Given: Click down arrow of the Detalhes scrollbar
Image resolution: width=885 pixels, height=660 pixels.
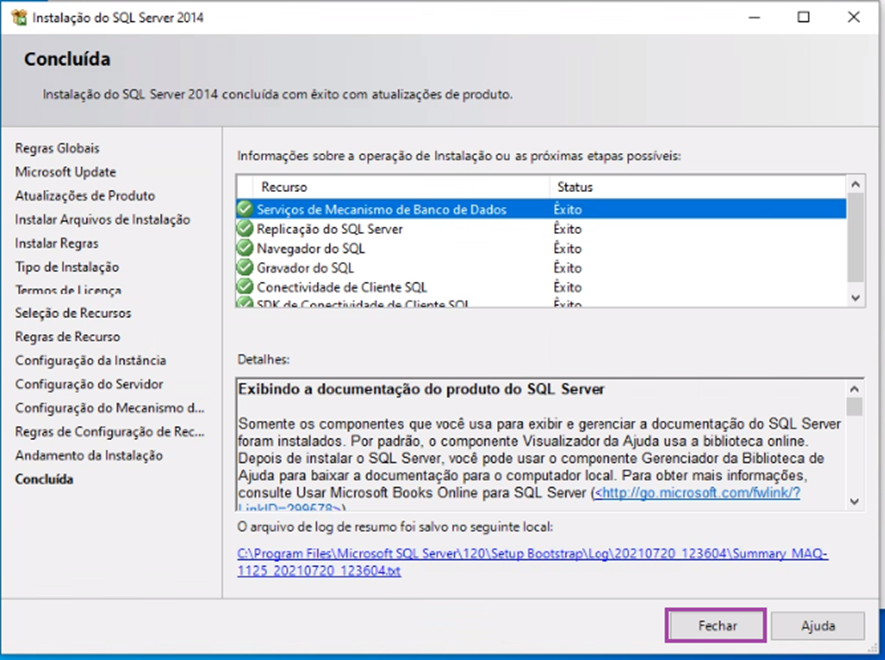Looking at the screenshot, I should pyautogui.click(x=855, y=501).
